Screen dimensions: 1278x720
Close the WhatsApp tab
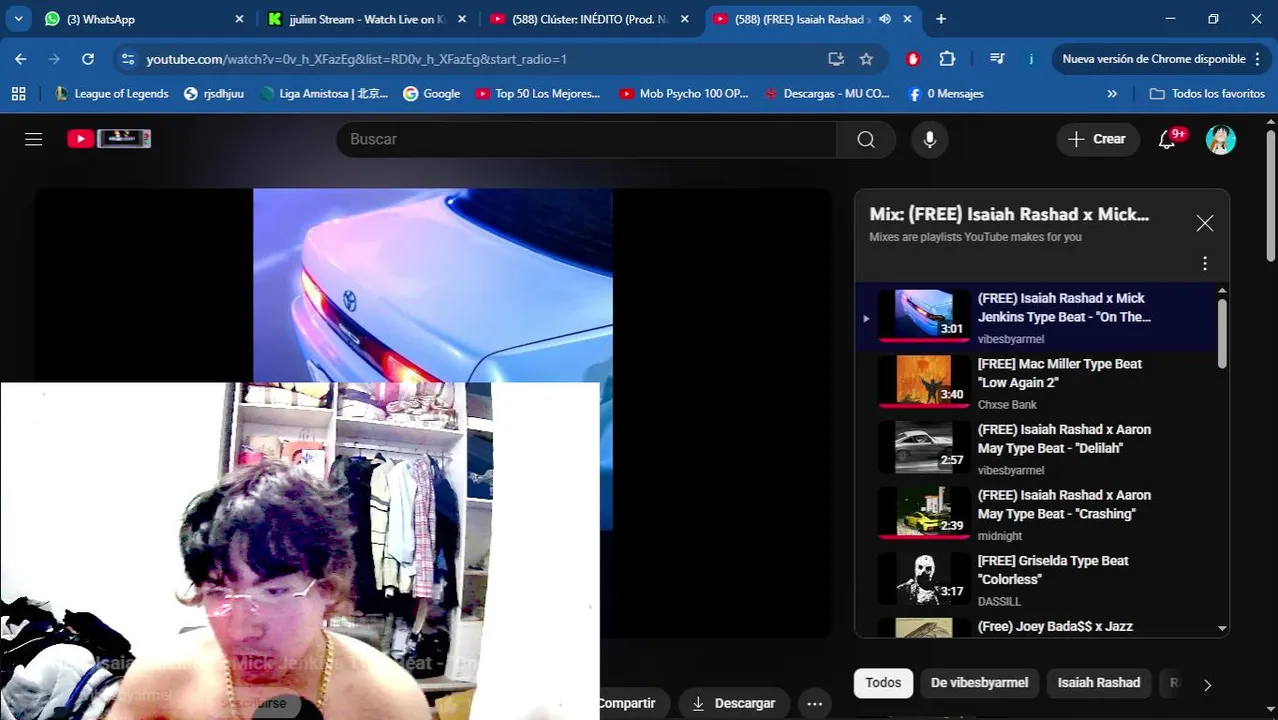coord(239,19)
